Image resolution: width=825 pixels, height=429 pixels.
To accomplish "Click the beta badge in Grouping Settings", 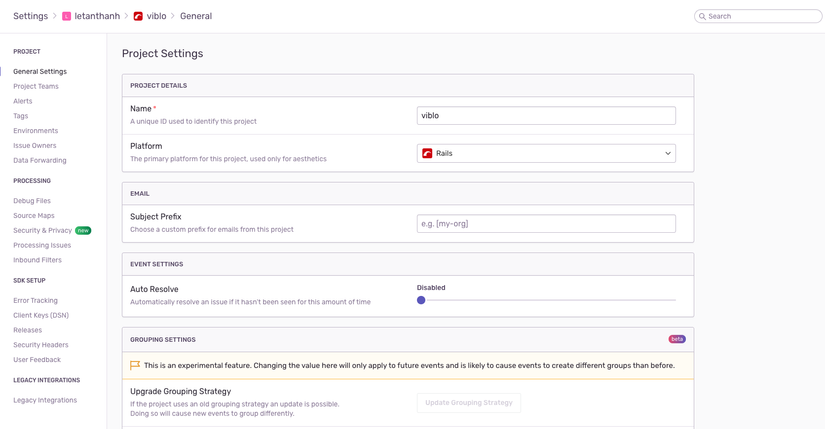I will pyautogui.click(x=677, y=339).
